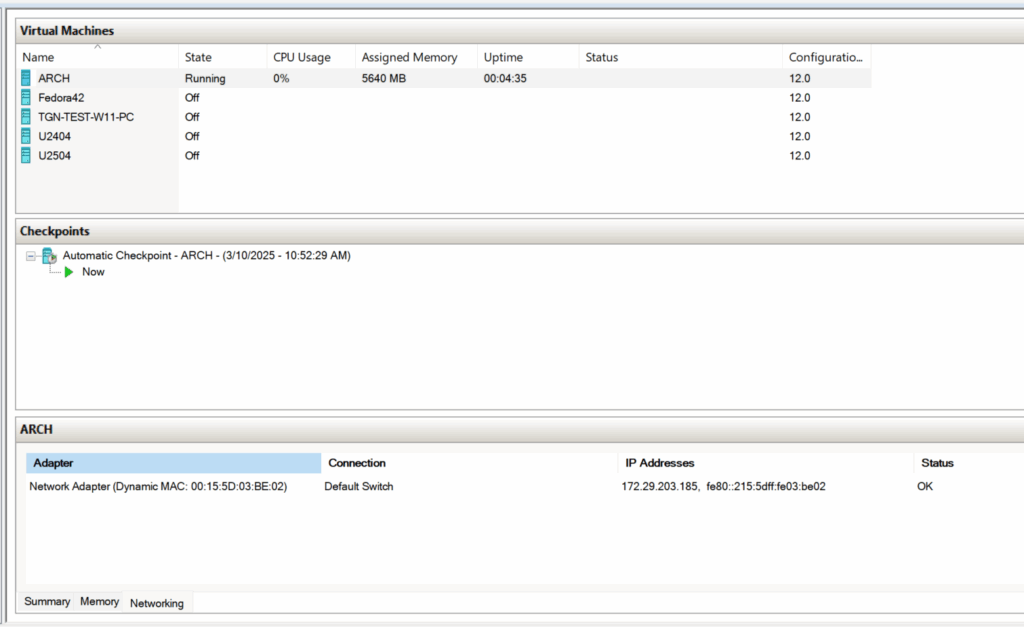Switch to the Summary tab
The width and height of the screenshot is (1024, 627).
[47, 602]
